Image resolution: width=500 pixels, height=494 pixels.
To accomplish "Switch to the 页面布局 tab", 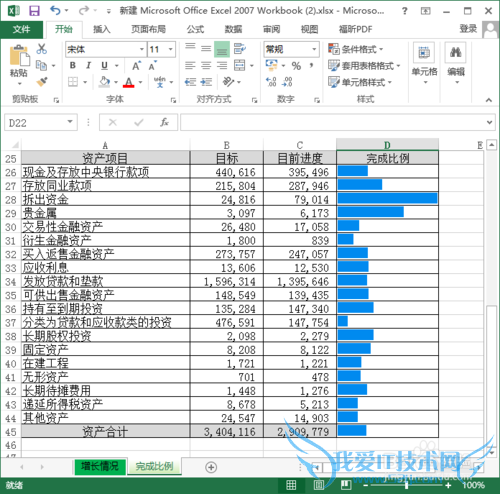I will point(148,30).
